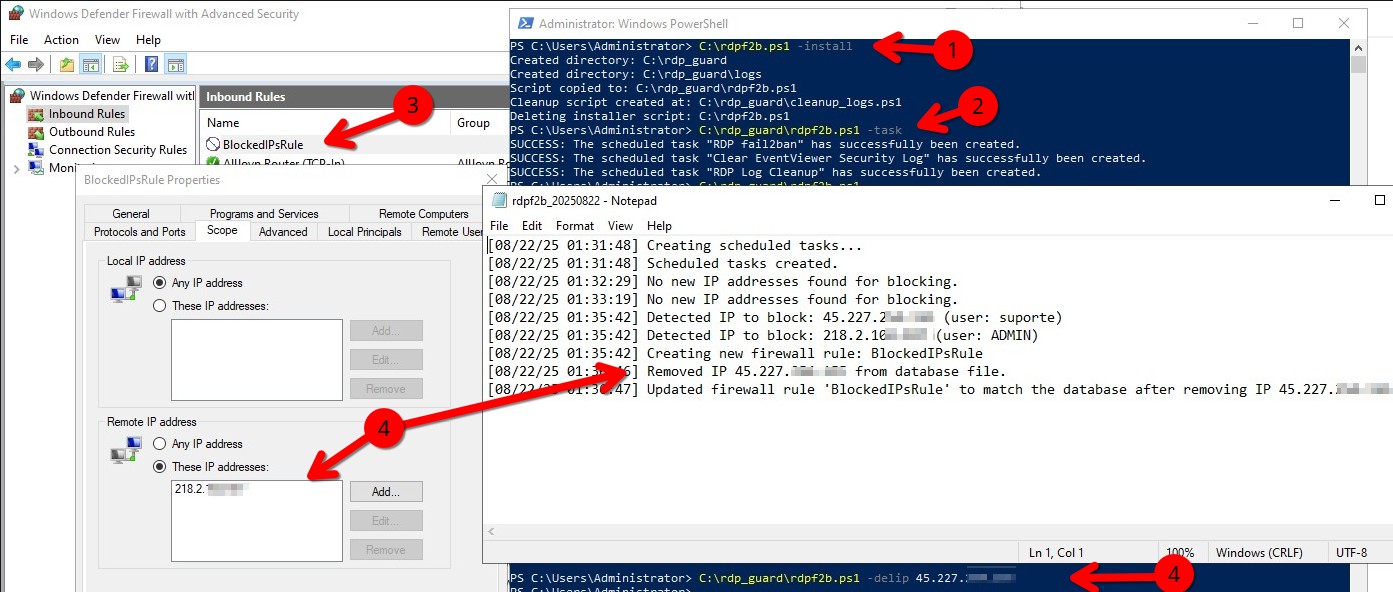
Task: Toggle the Show/Hide Action Pane toolbar icon
Action: pos(176,65)
